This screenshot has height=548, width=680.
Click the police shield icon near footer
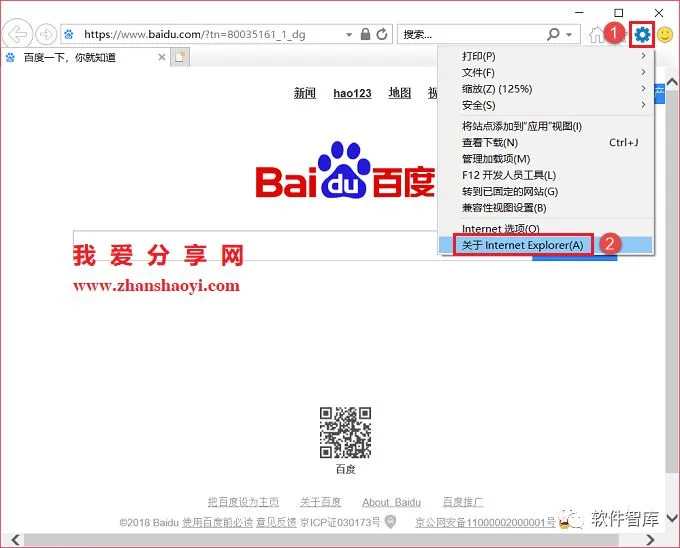click(x=391, y=522)
